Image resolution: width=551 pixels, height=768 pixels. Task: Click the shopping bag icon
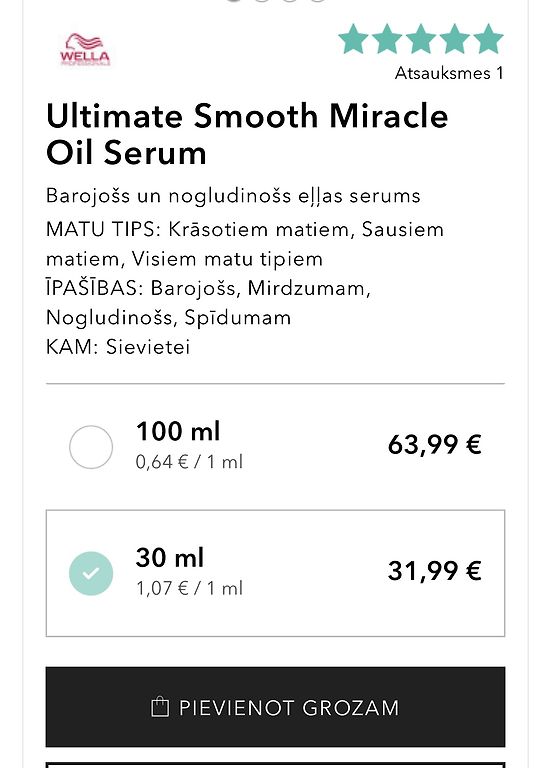pos(160,707)
